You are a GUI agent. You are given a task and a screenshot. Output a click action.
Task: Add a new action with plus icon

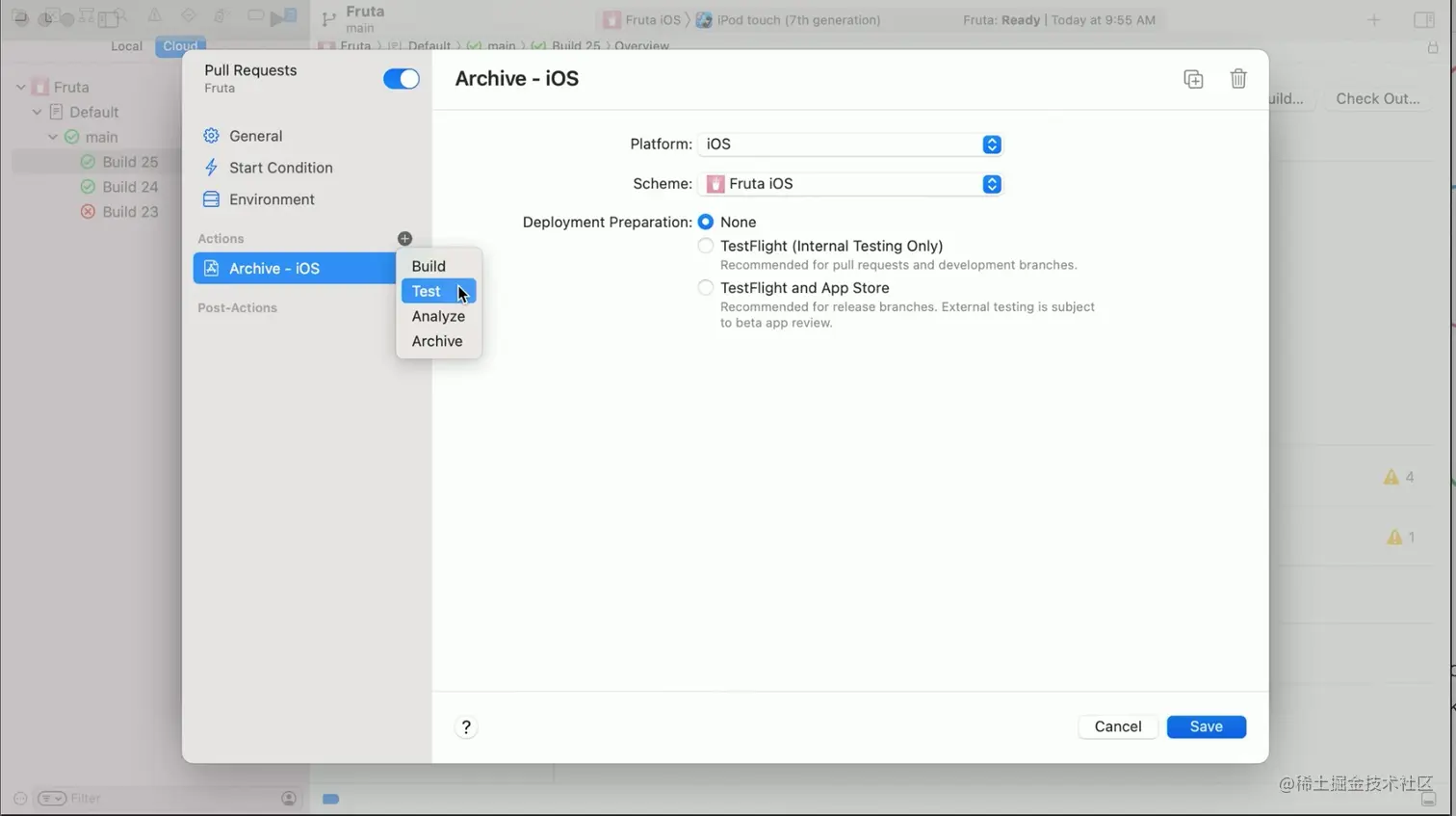[404, 238]
